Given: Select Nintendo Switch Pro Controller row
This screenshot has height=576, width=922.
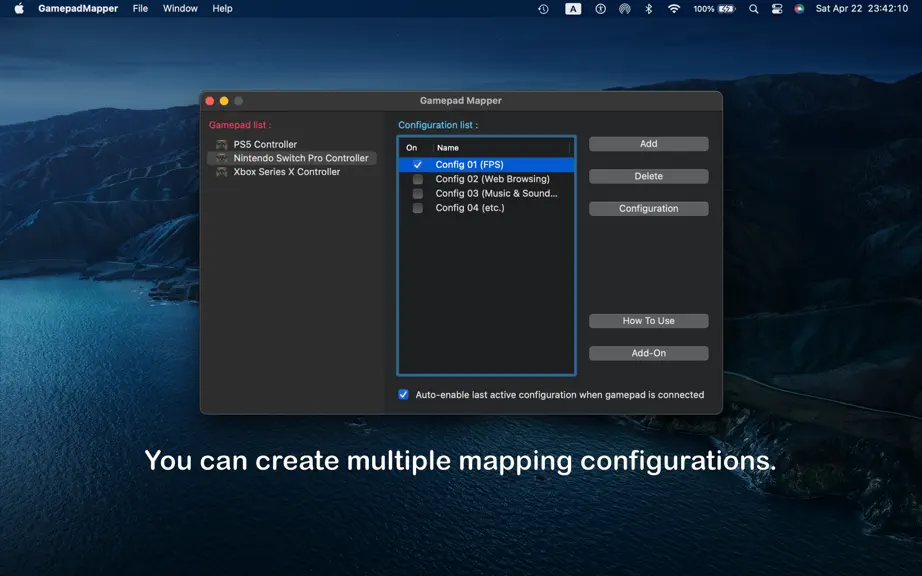Looking at the screenshot, I should [292, 158].
